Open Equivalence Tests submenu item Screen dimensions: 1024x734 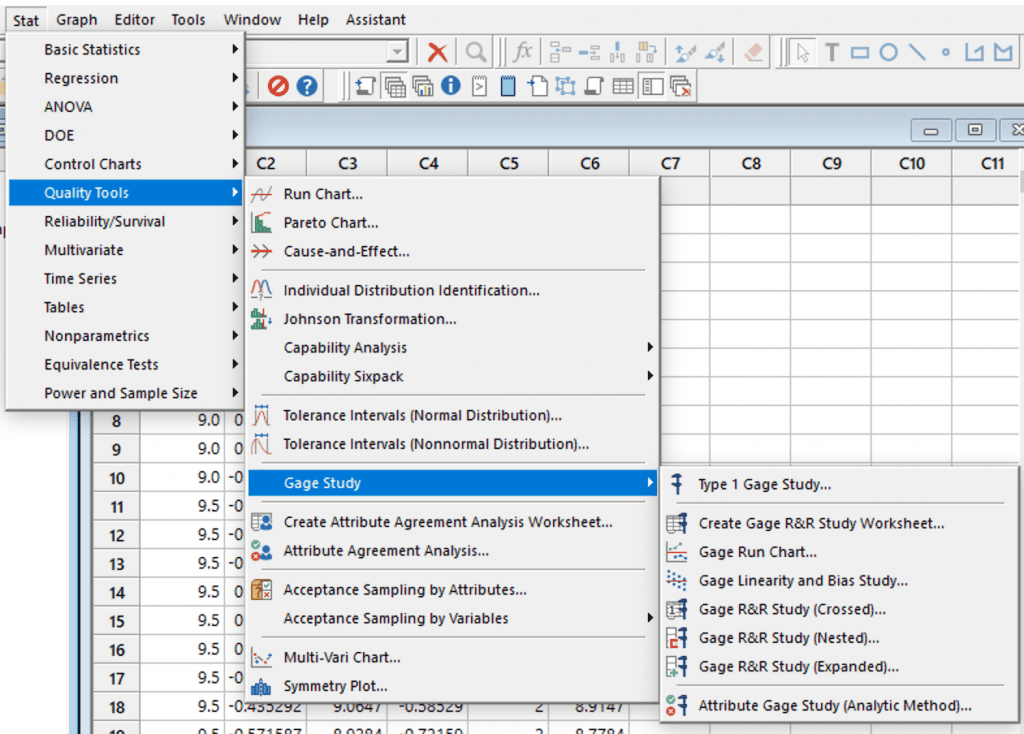tap(125, 365)
